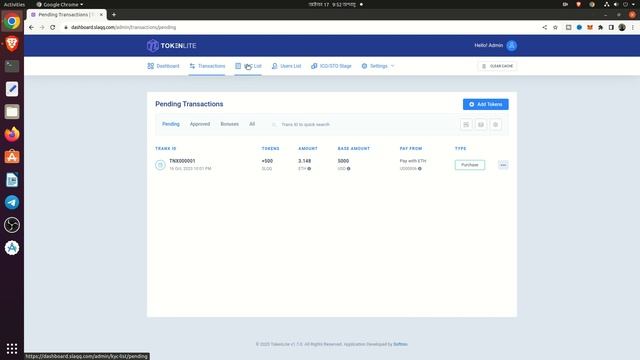Open the three-dot actions menu for TNX000001
Screen dimensions: 640x360
503,165
